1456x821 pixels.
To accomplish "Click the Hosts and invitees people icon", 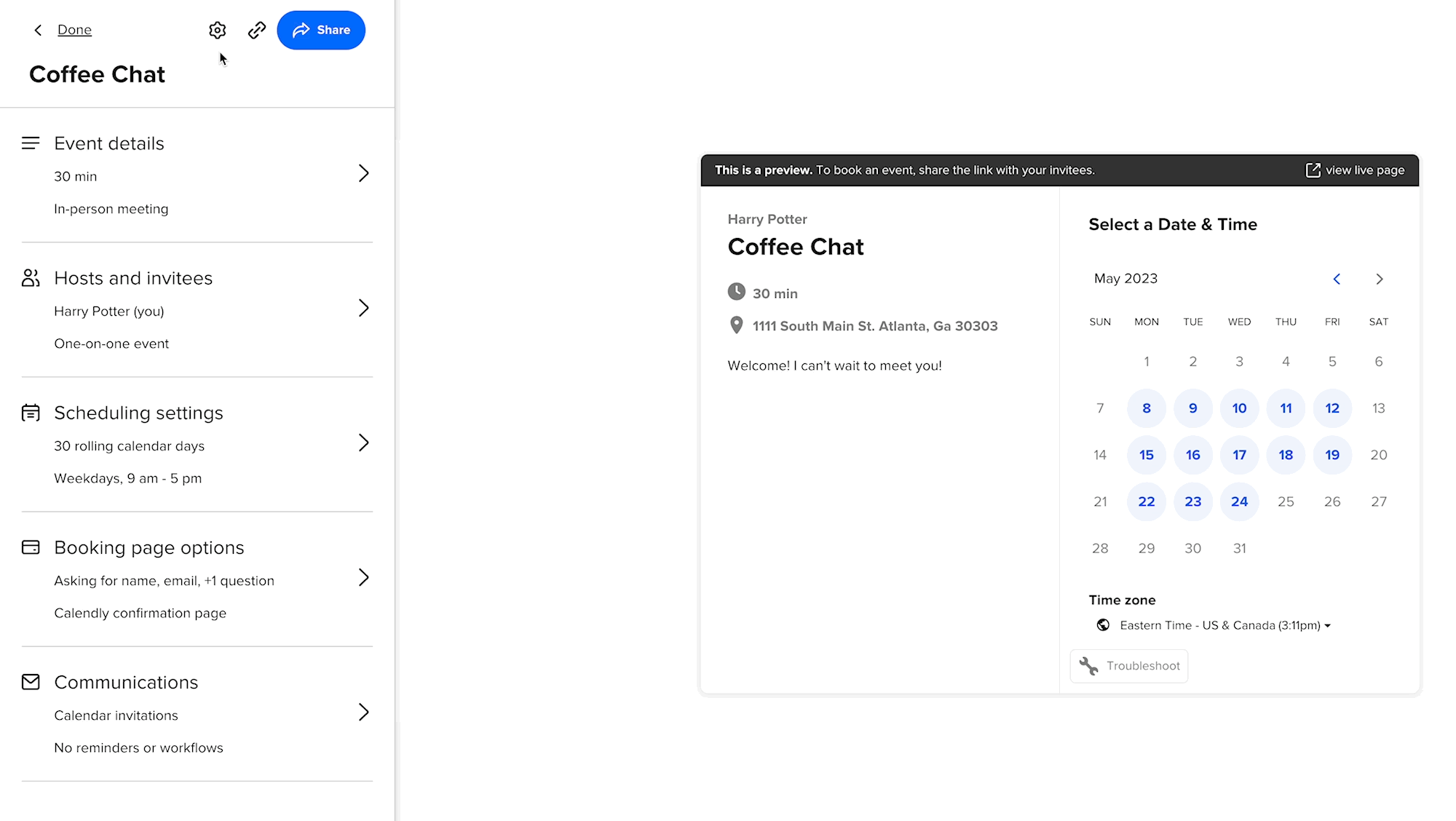I will (x=30, y=277).
